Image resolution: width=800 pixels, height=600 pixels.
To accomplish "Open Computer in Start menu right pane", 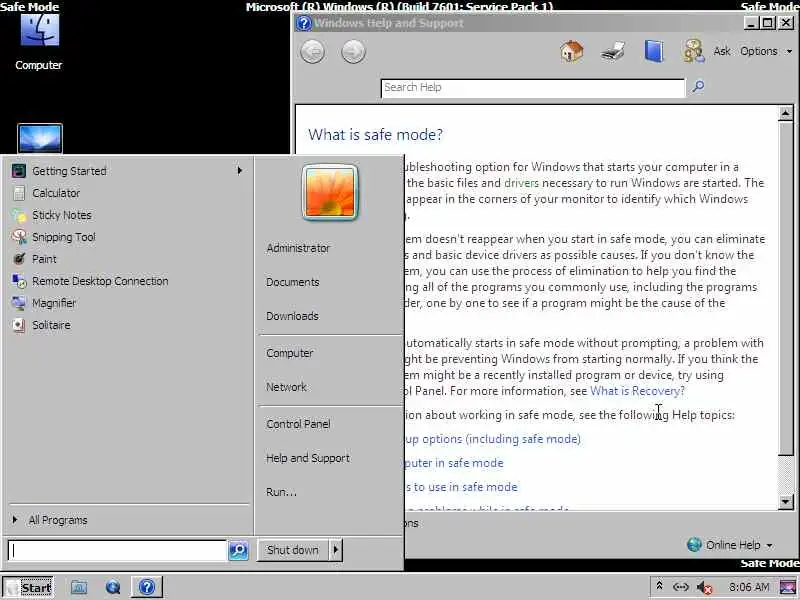I will tap(289, 353).
